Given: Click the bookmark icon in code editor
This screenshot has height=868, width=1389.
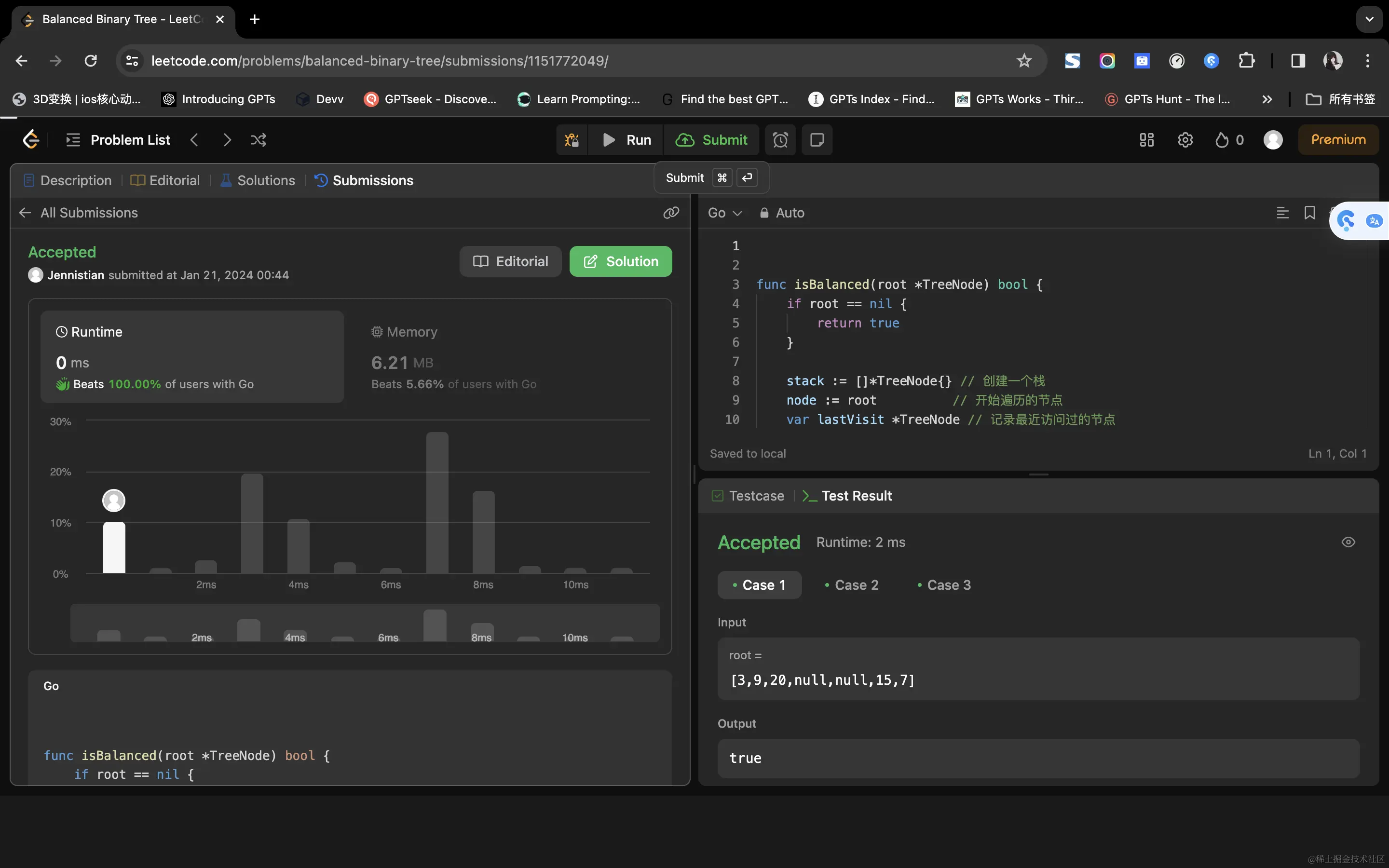Looking at the screenshot, I should [1309, 213].
